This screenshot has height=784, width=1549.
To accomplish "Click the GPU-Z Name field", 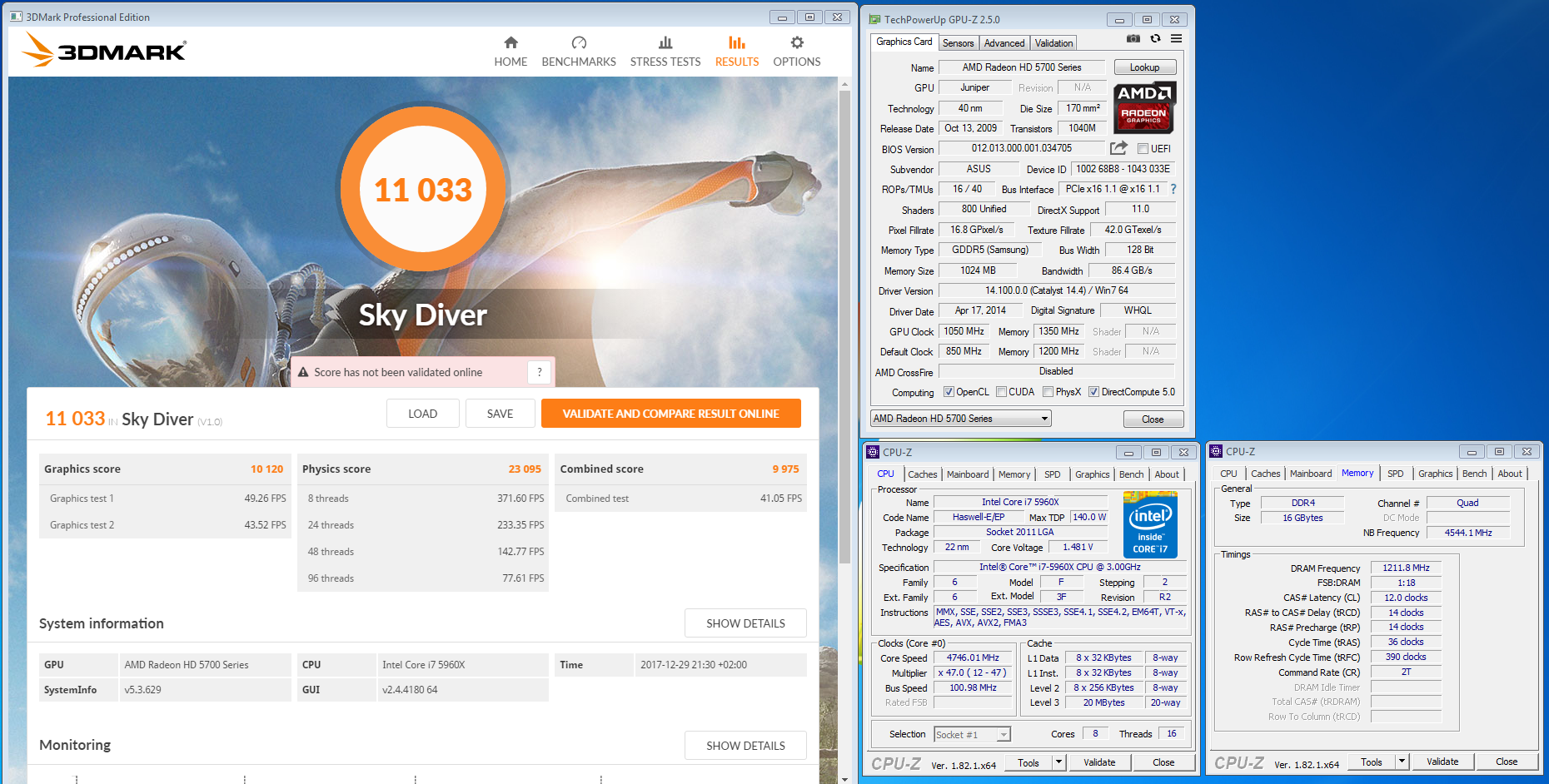I will point(1022,67).
